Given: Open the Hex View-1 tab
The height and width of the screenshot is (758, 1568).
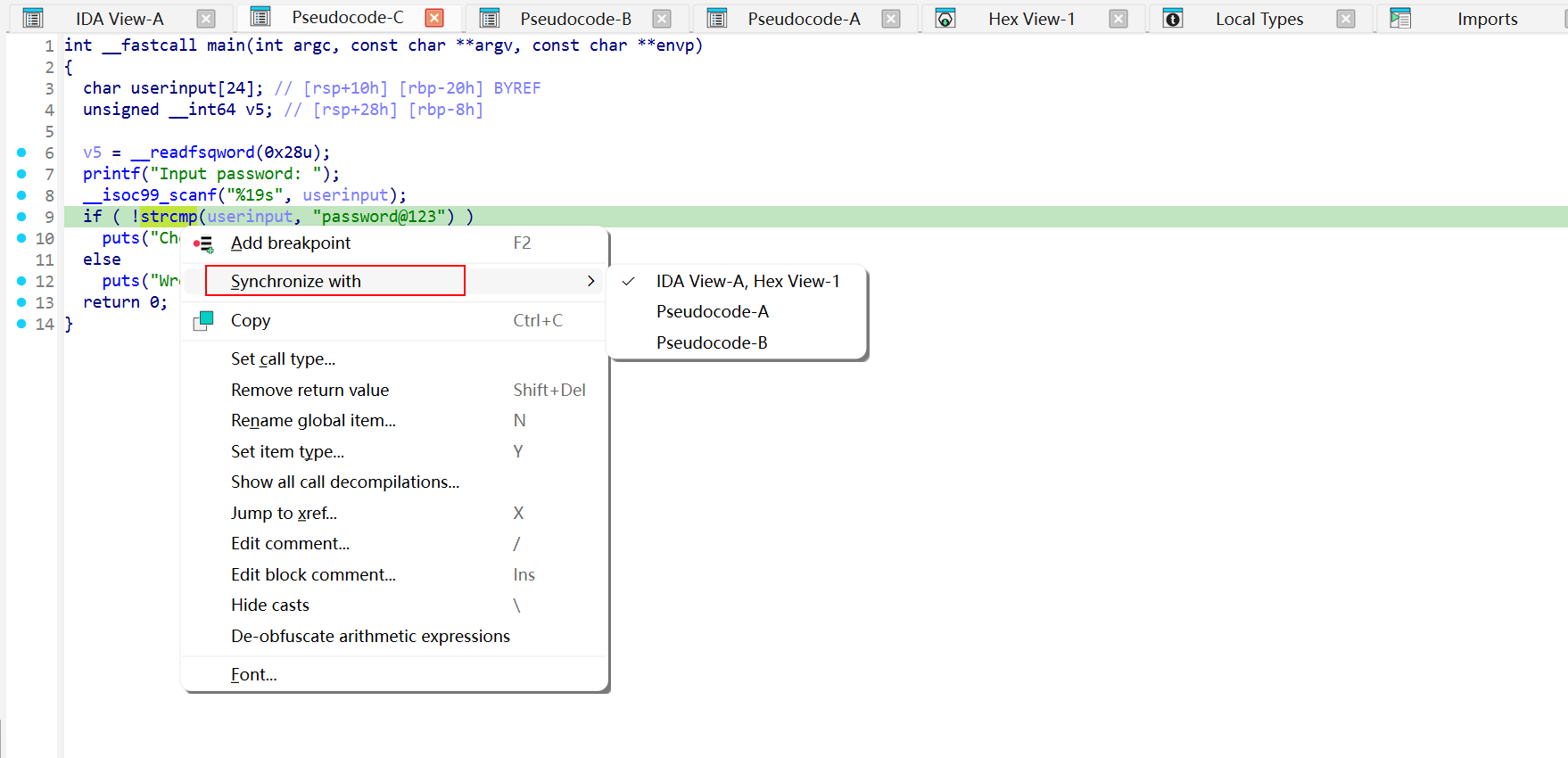Looking at the screenshot, I should coord(1031,19).
